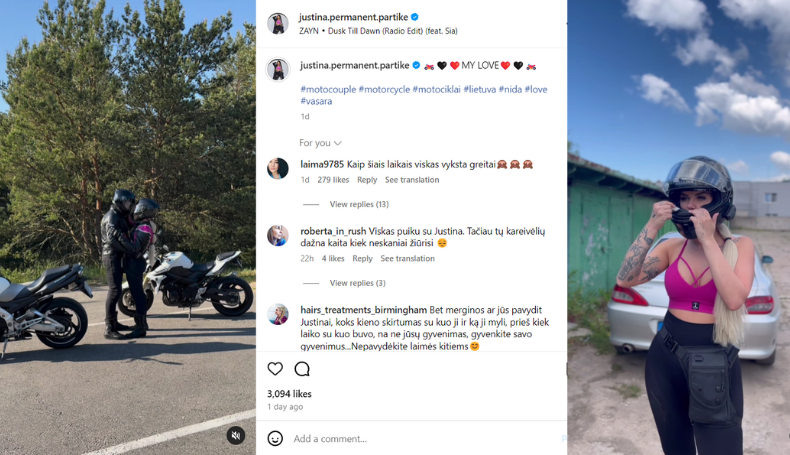790x455 pixels.
Task: Expand View replies (13)
Action: coord(359,204)
